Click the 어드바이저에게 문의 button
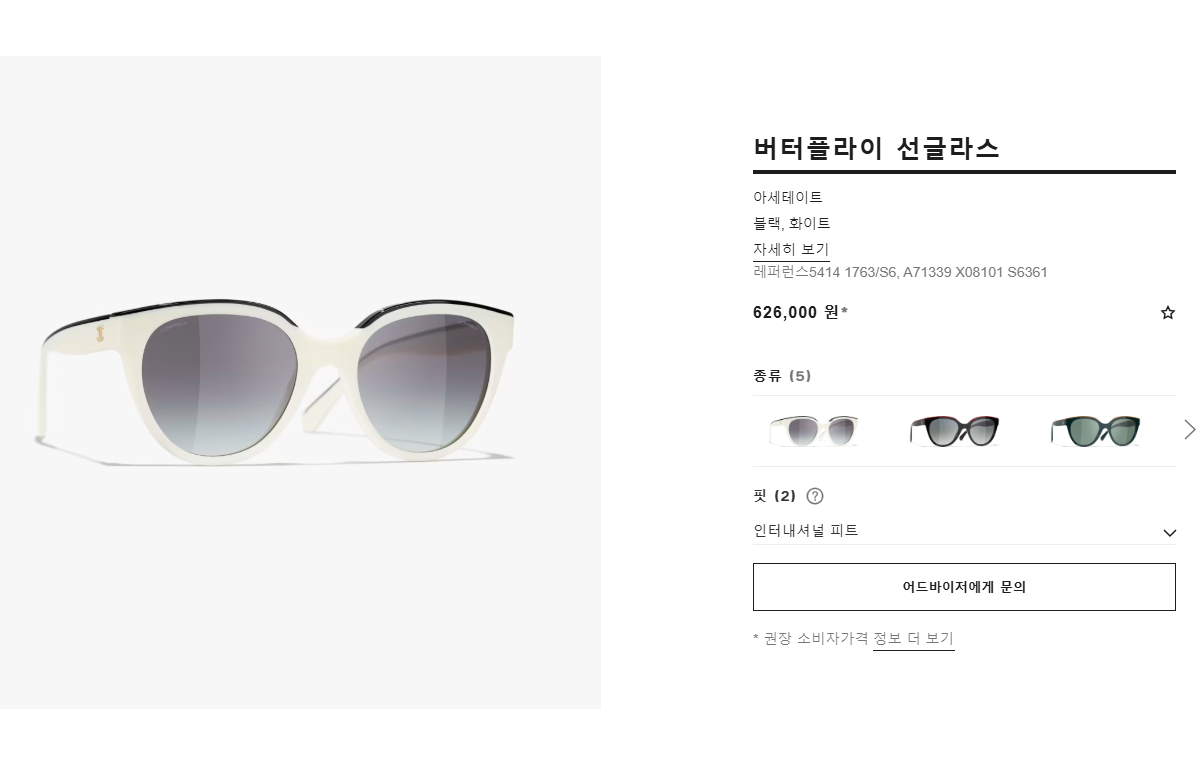Viewport: 1204px width, 767px height. coord(964,587)
